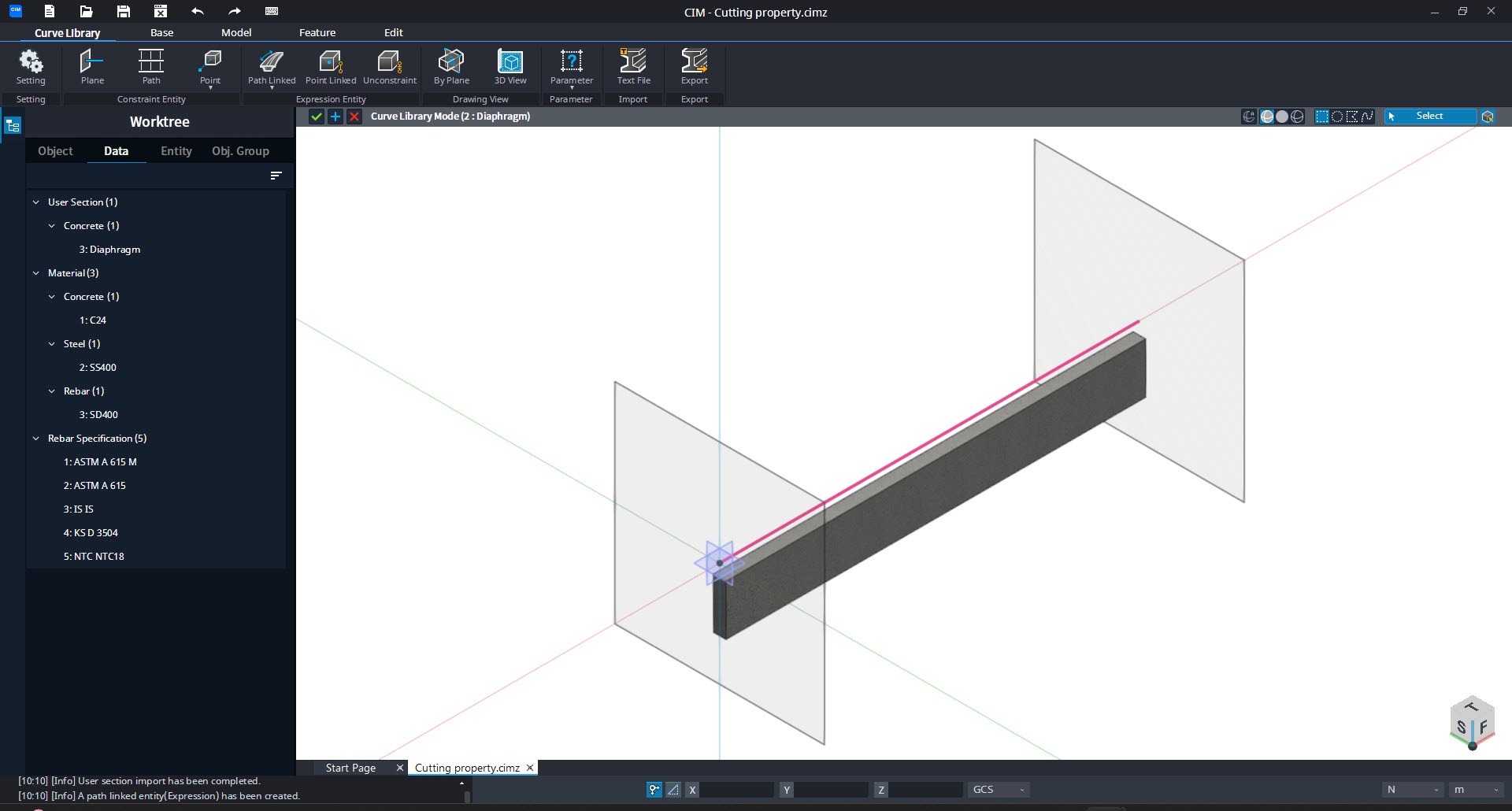Open the Worktree panel sidebar icon

click(13, 125)
